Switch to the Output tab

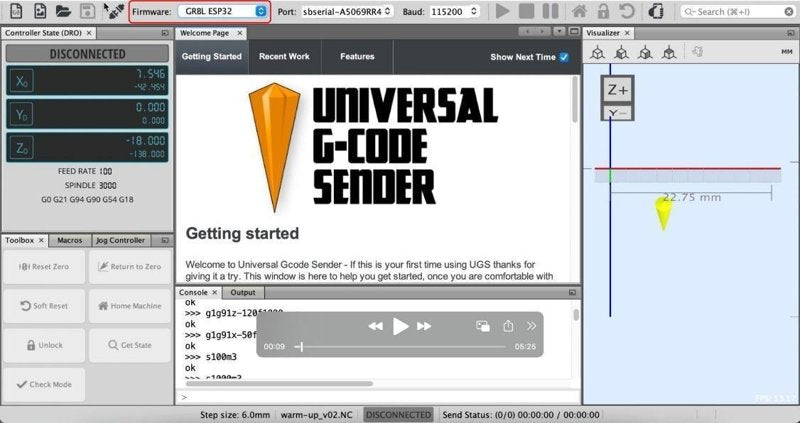point(243,292)
